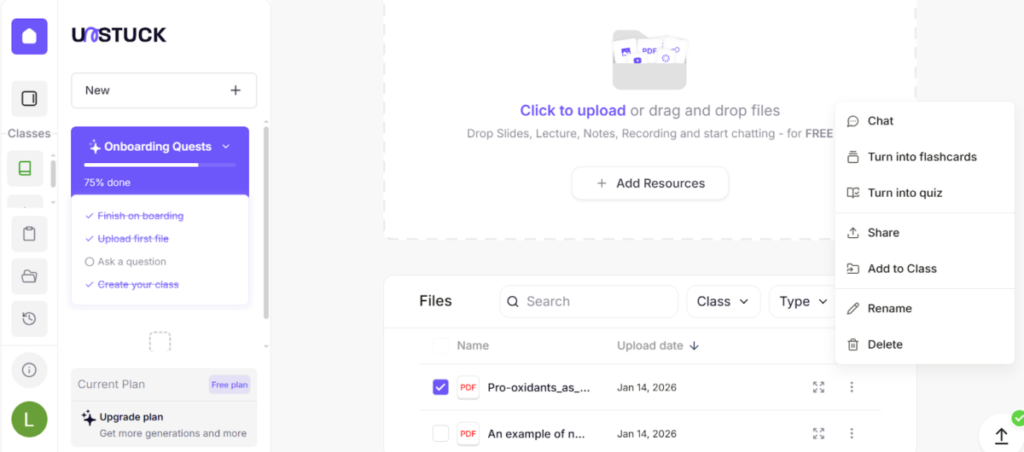This screenshot has width=1024, height=452.
Task: Select 'Turn into flashcards' from context menu
Action: tap(921, 157)
